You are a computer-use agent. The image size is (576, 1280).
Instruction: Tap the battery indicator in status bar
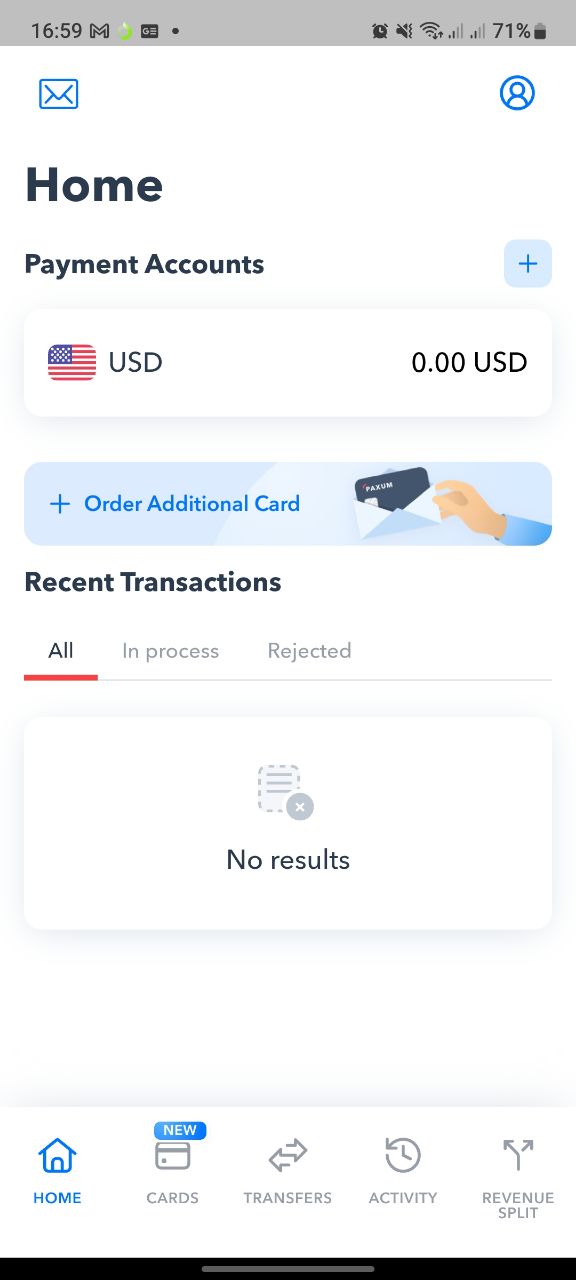pos(541,31)
